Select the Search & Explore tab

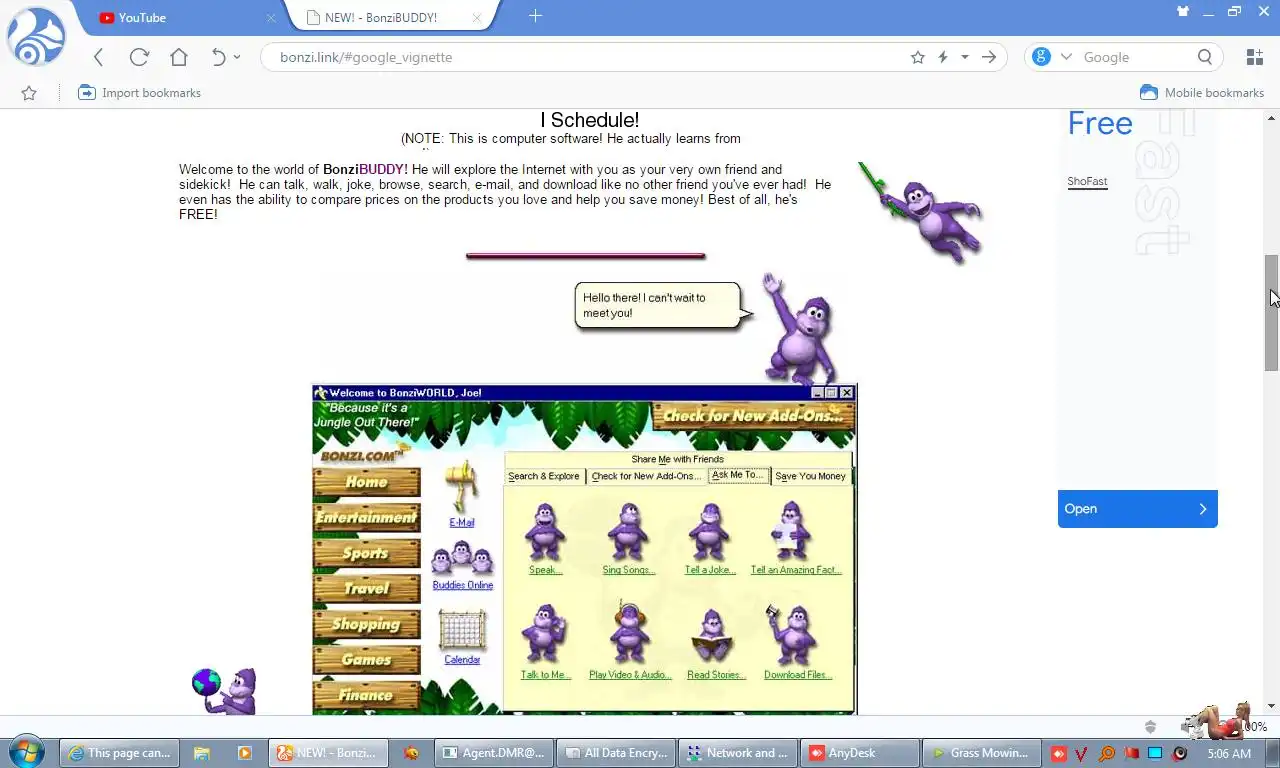(543, 476)
